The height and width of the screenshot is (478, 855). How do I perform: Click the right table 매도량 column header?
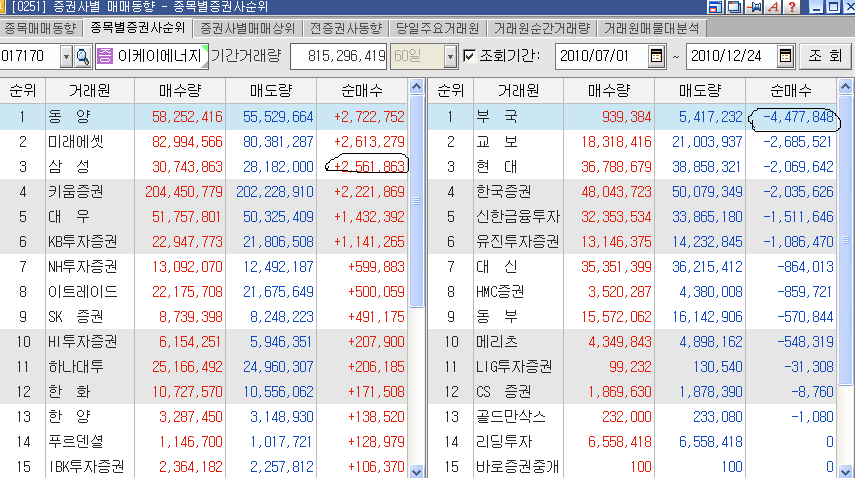point(700,91)
